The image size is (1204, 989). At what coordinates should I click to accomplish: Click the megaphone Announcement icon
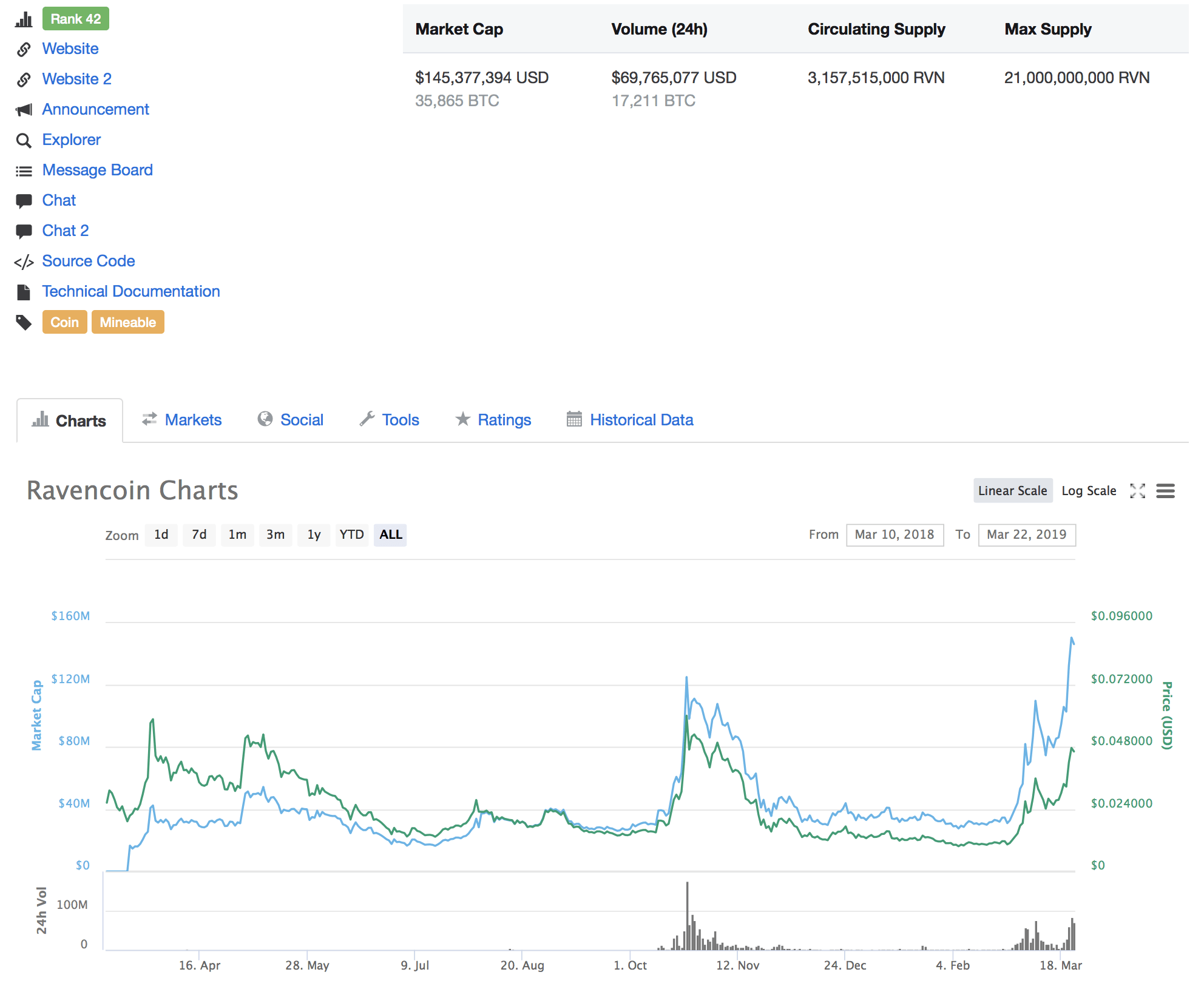[24, 110]
